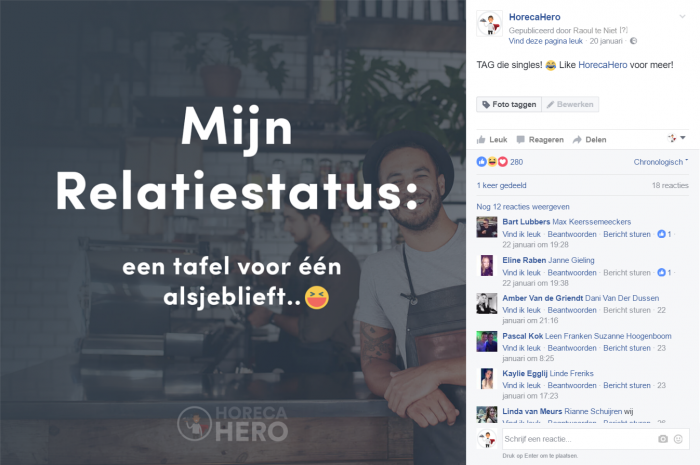This screenshot has height=465, width=700.
Task: Click the Foto taggen button
Action: [509, 104]
